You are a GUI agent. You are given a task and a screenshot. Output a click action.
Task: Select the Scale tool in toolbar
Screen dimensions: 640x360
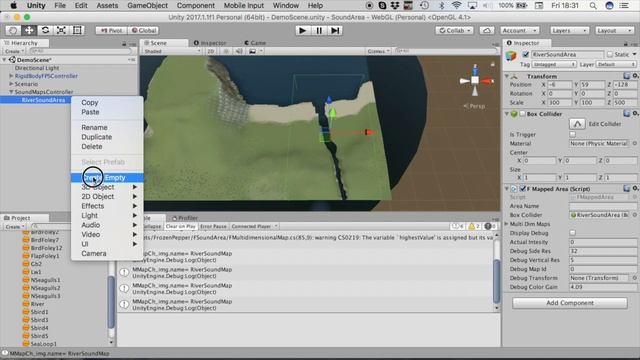click(x=61, y=30)
